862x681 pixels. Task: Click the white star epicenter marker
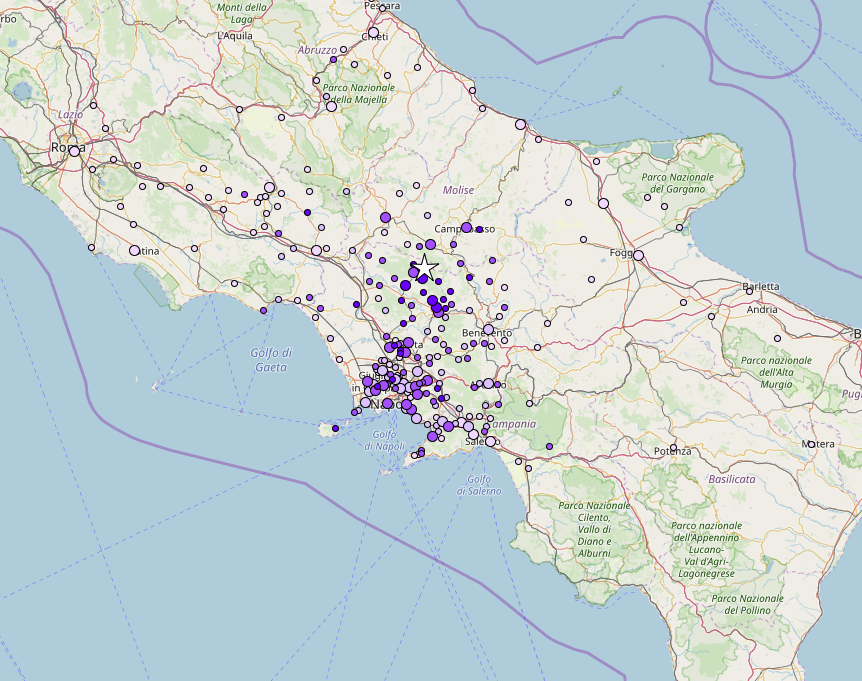point(425,268)
